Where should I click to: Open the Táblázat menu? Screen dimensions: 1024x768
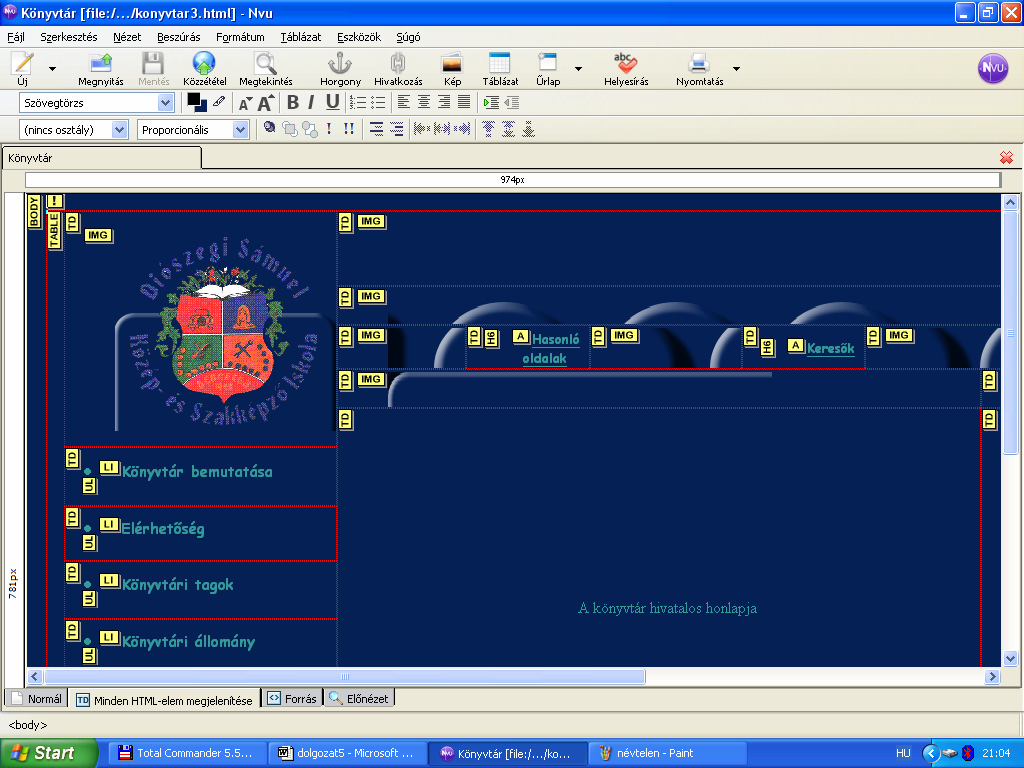(x=300, y=37)
